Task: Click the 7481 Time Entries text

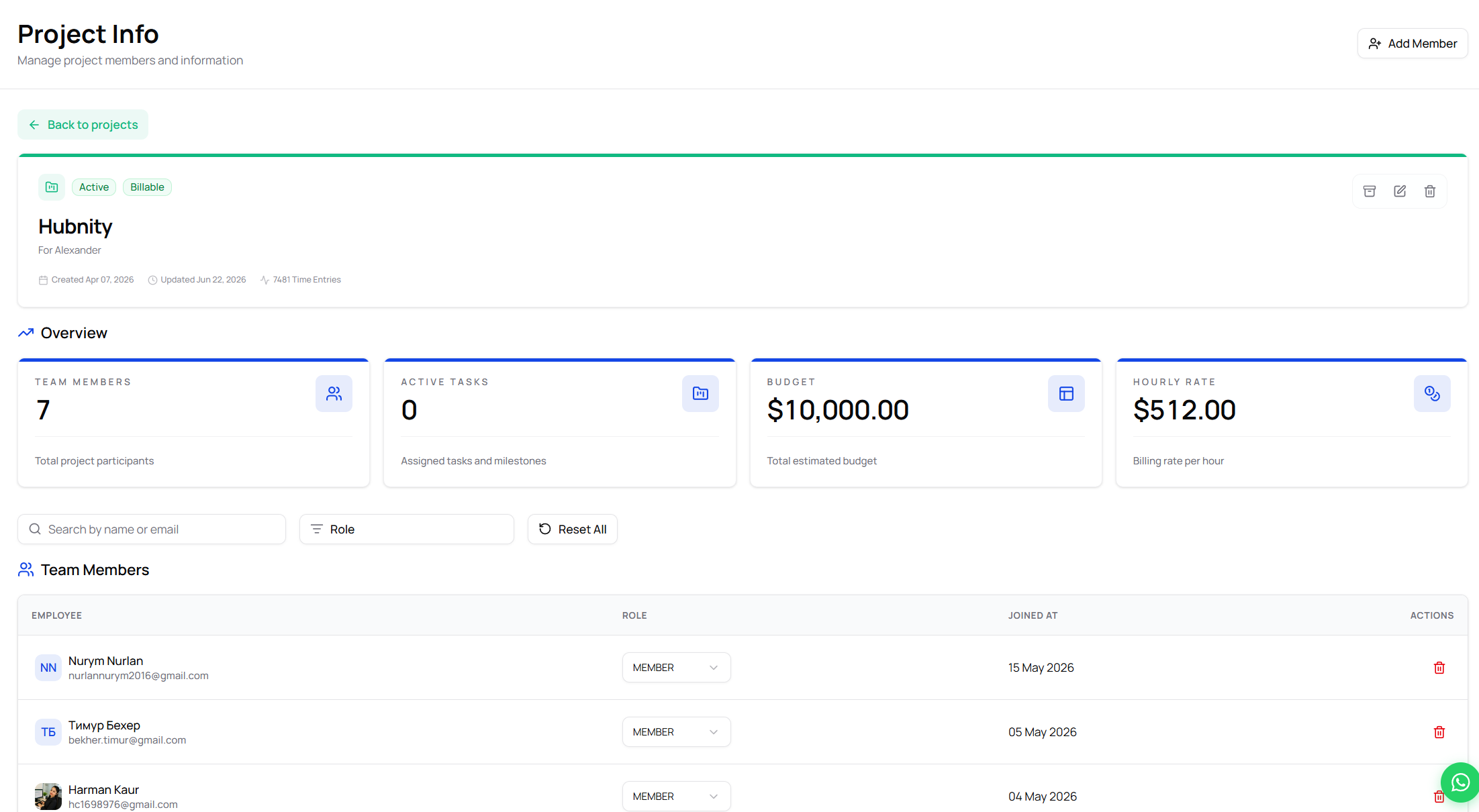Action: pyautogui.click(x=307, y=280)
